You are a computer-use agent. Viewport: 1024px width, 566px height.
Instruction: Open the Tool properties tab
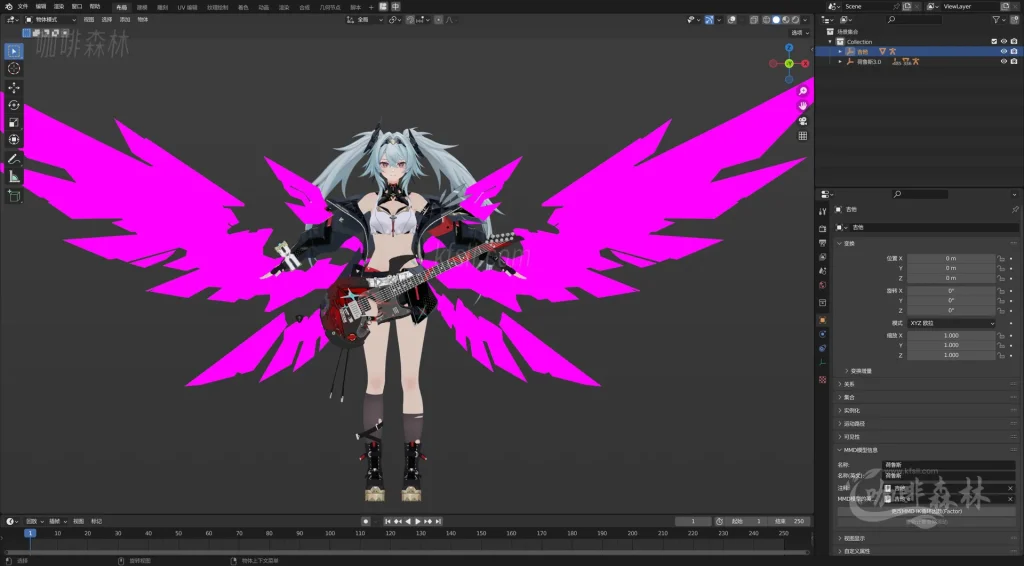822,212
